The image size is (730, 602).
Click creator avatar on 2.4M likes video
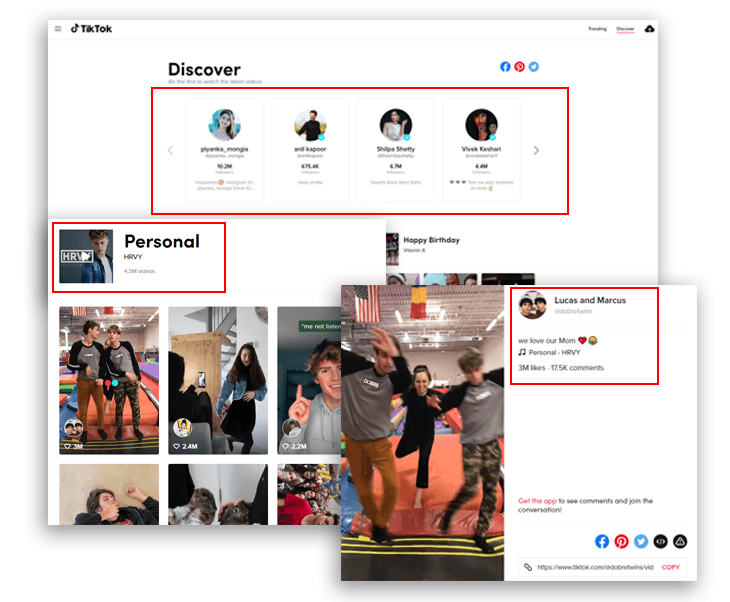point(182,427)
